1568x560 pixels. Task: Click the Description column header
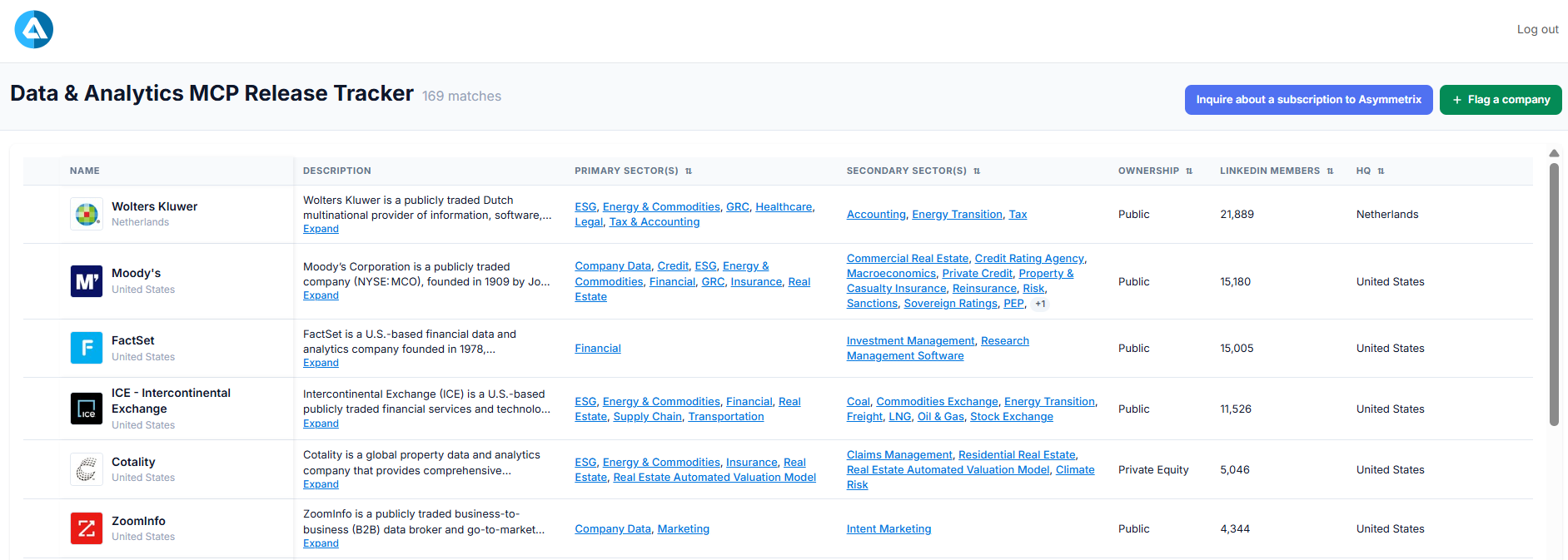click(337, 171)
